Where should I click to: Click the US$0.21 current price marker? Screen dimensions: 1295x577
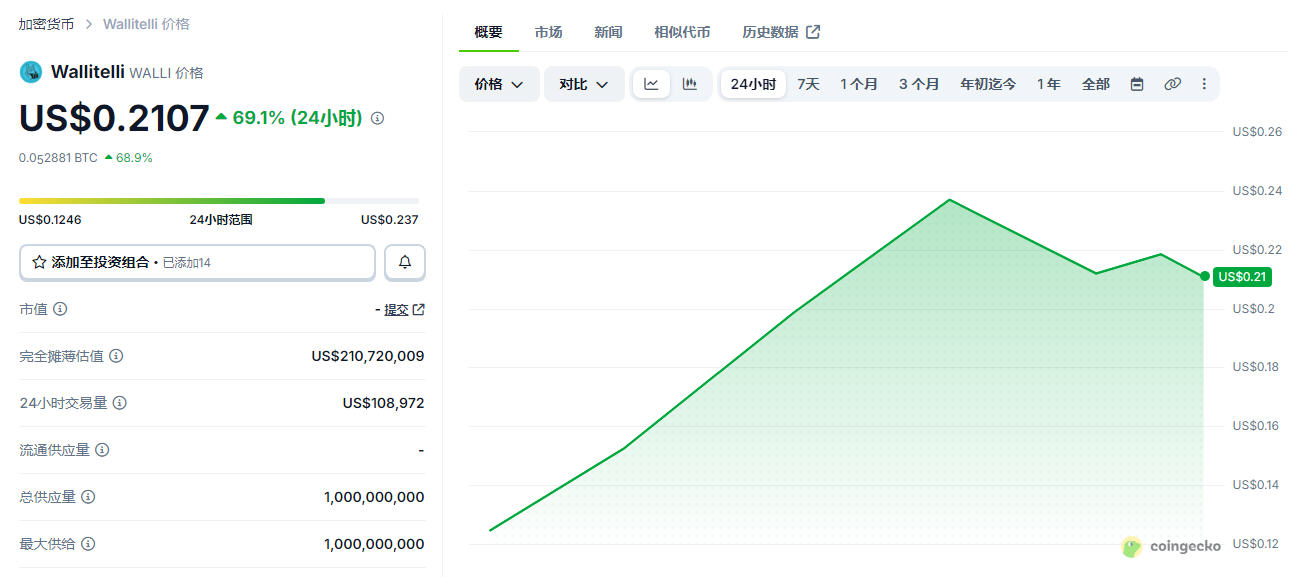point(1242,277)
